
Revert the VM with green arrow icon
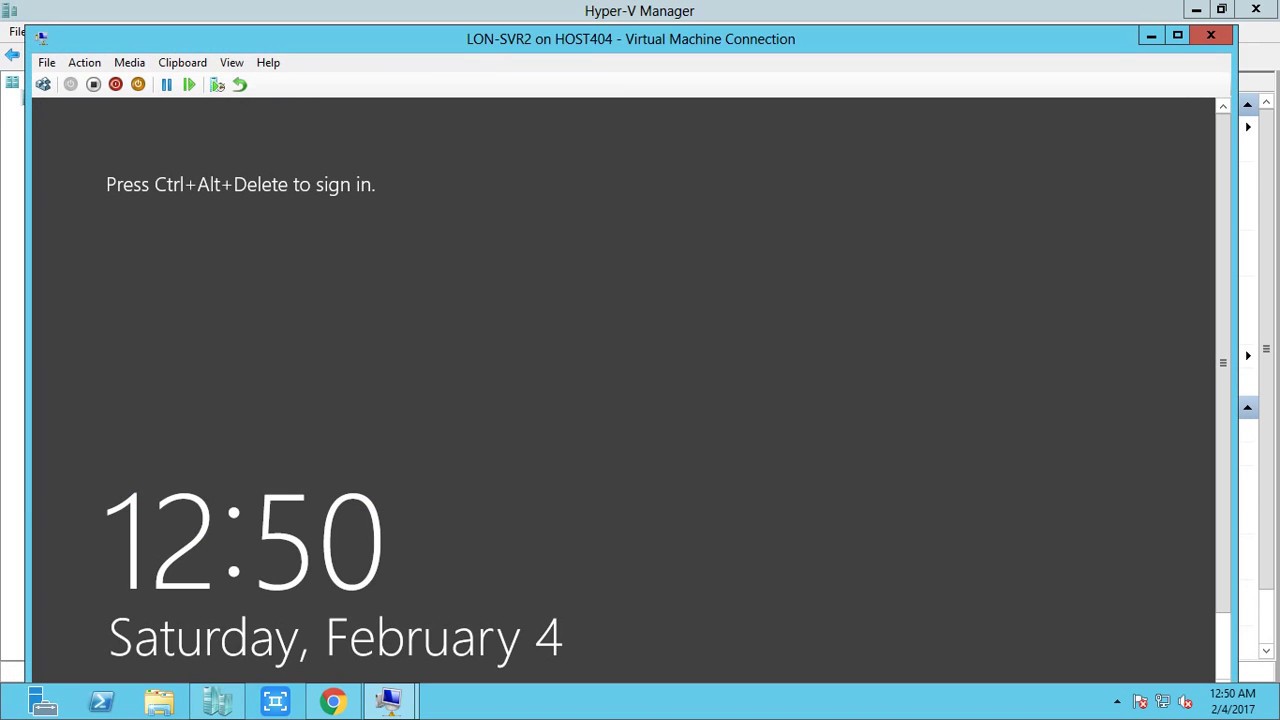(240, 85)
